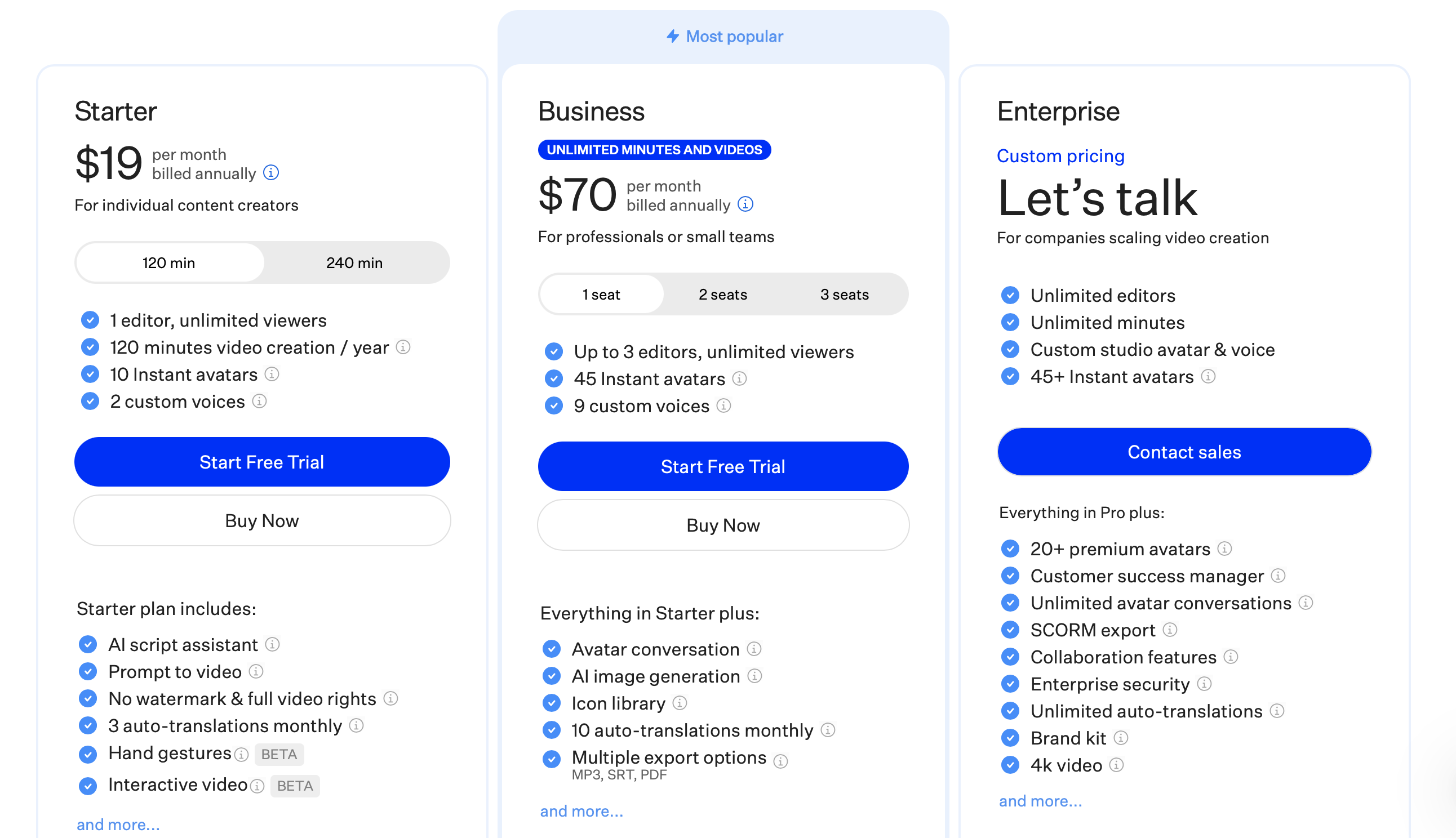The image size is (1456, 838).
Task: Click the Custom pricing link
Action: coord(1060,156)
